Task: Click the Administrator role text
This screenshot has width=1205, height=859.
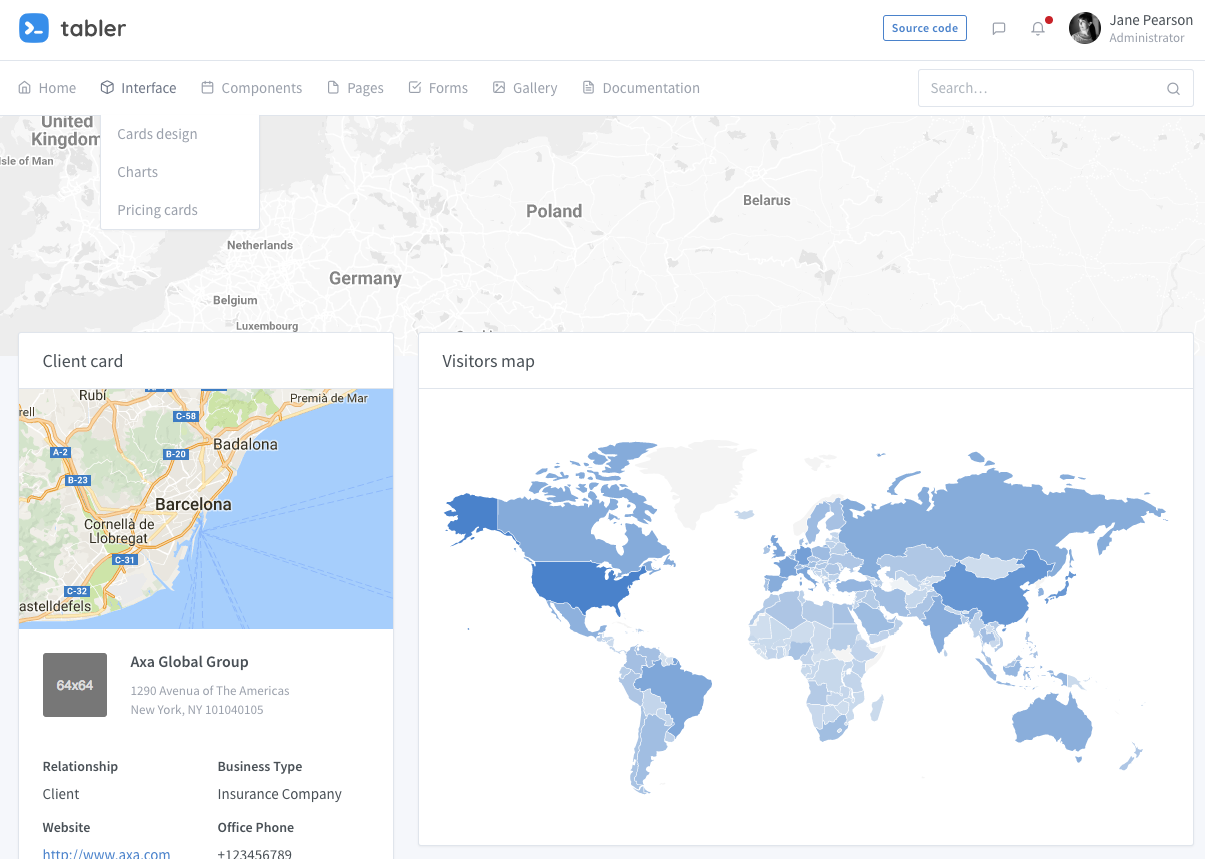Action: [x=1147, y=38]
